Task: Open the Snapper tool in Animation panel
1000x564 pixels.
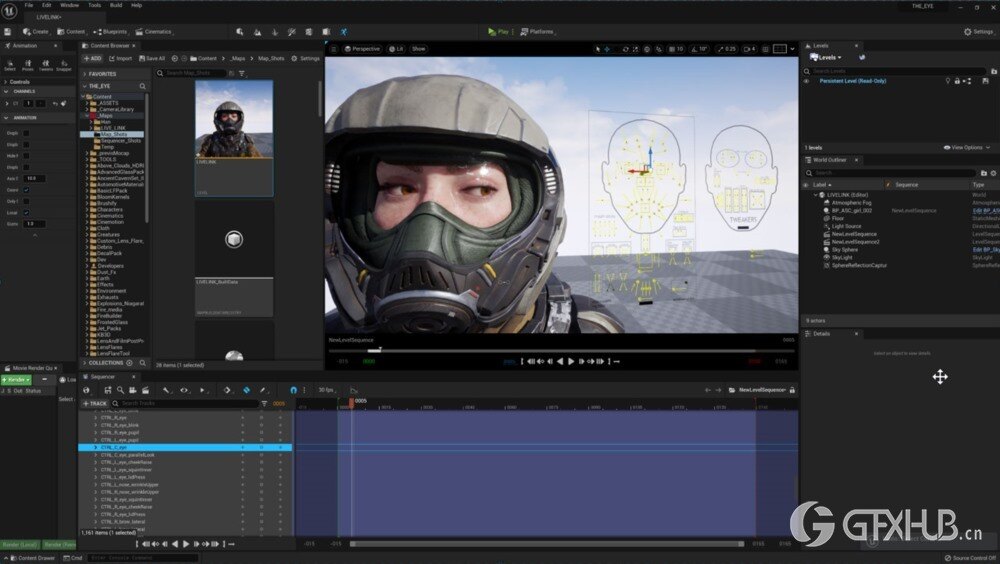Action: point(64,64)
